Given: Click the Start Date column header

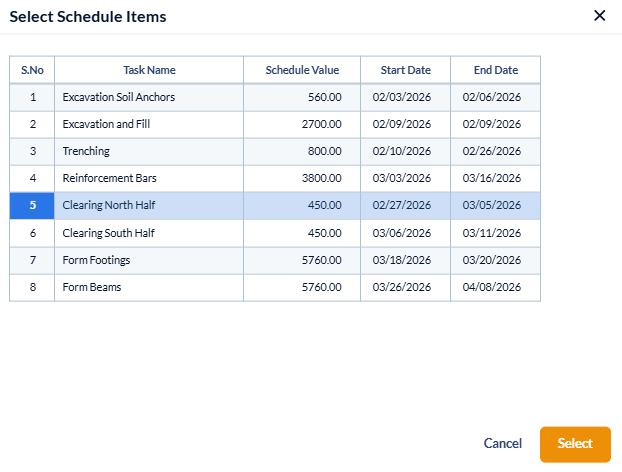Looking at the screenshot, I should pyautogui.click(x=405, y=70).
